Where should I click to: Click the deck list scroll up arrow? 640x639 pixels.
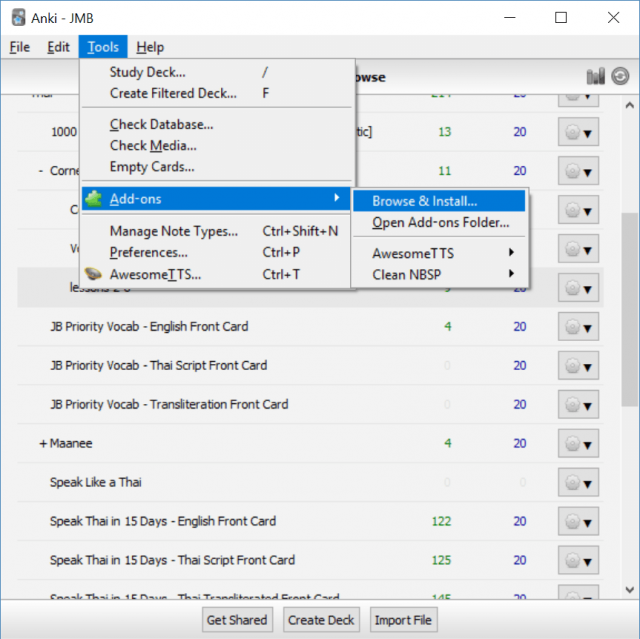(x=630, y=105)
